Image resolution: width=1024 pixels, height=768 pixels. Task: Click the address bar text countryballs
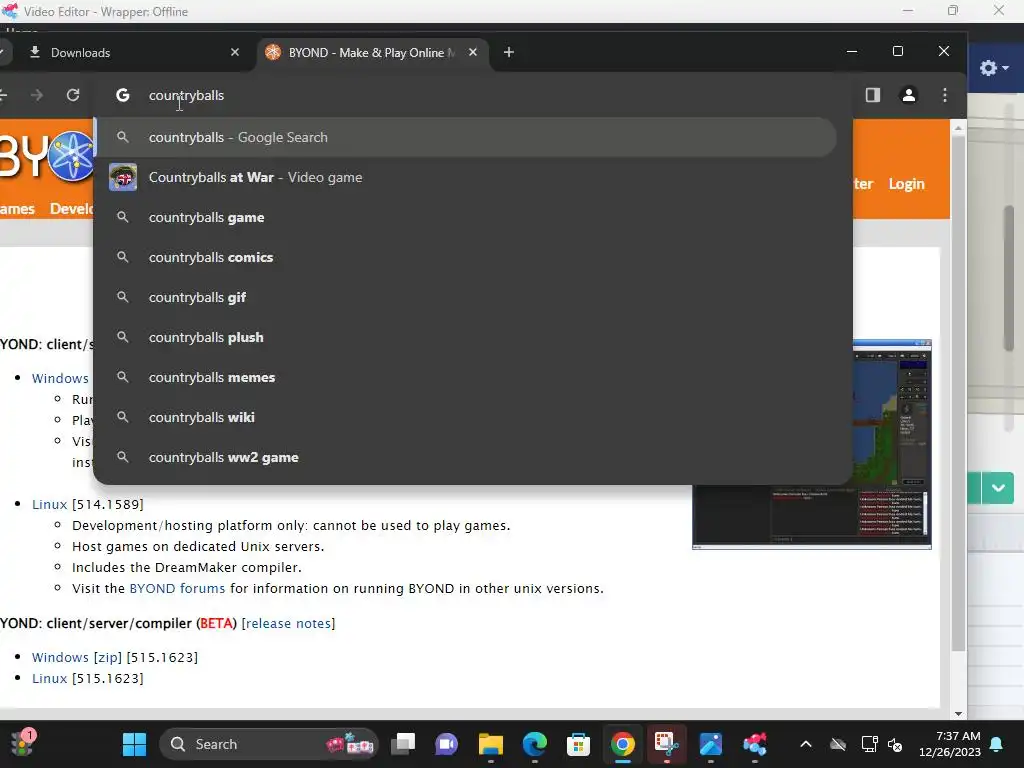pyautogui.click(x=186, y=95)
